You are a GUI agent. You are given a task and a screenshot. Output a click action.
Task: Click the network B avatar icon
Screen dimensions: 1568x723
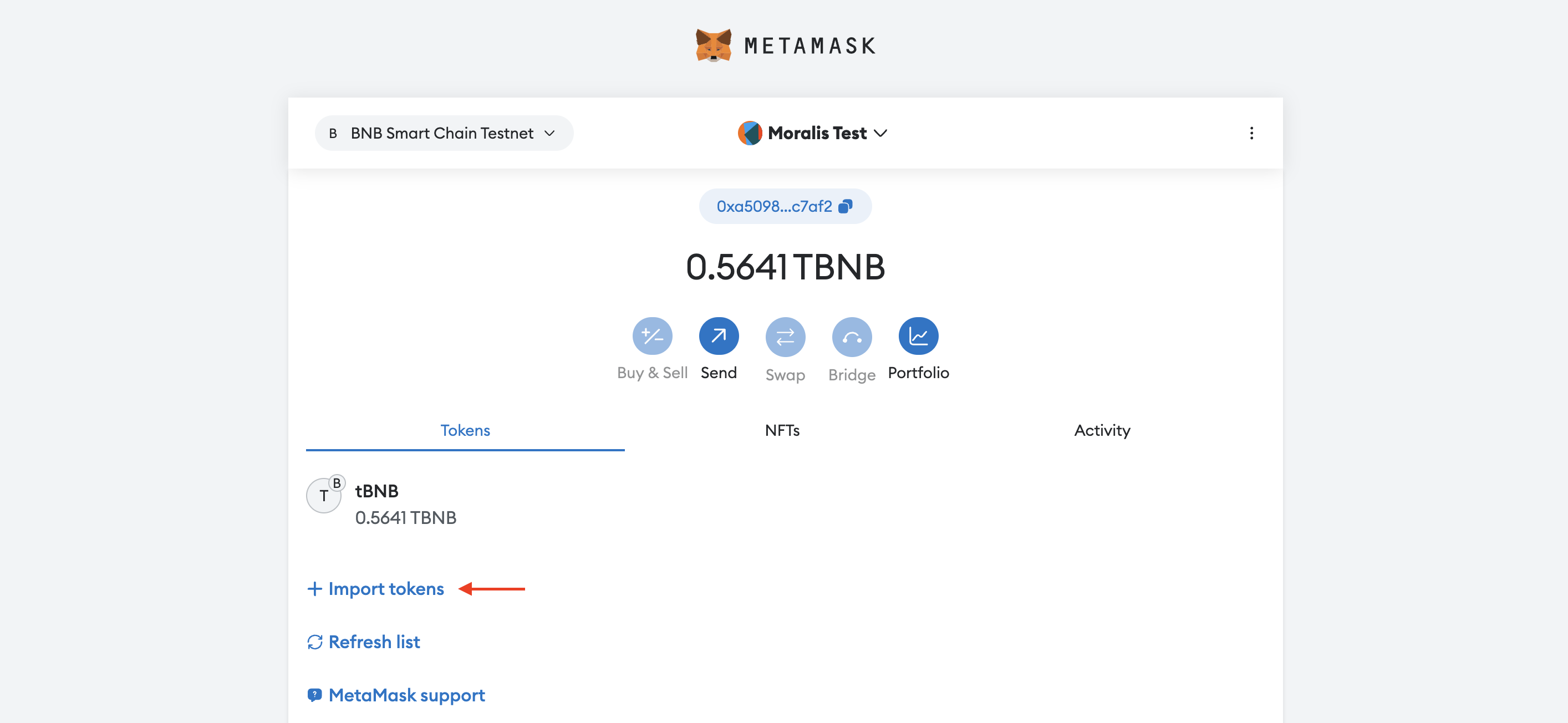(x=333, y=133)
